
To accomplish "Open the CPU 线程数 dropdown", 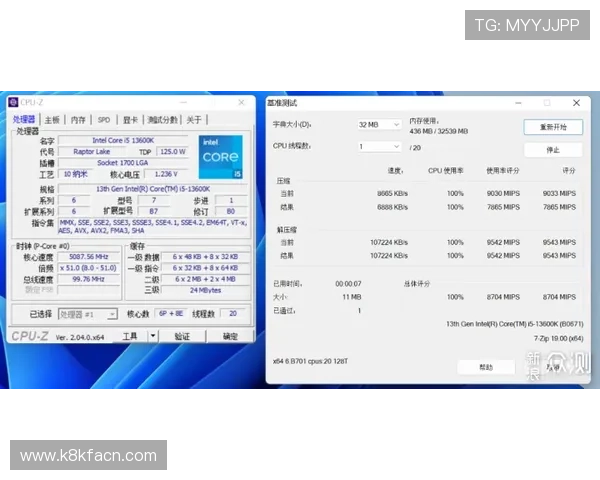I will coord(379,147).
